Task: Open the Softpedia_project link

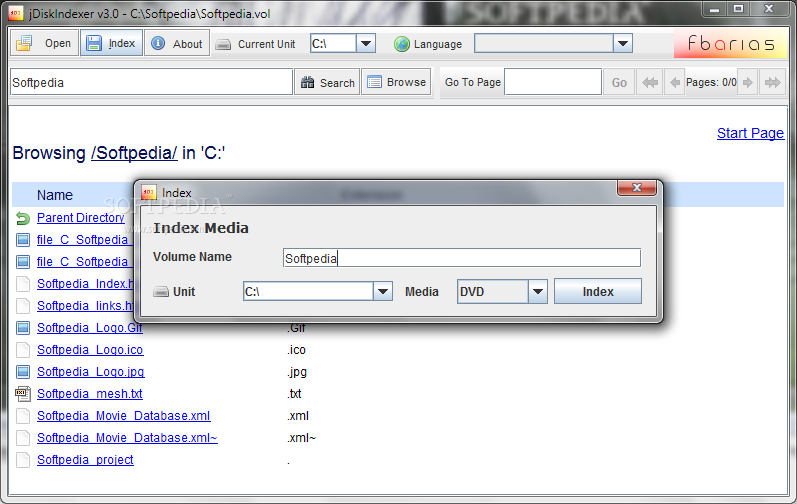Action: (x=85, y=460)
